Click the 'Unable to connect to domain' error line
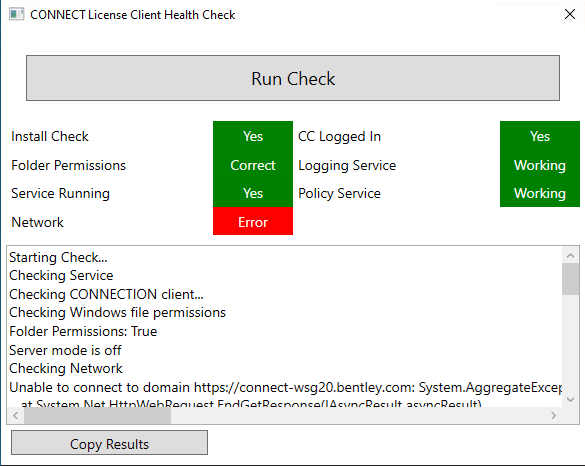 point(285,387)
